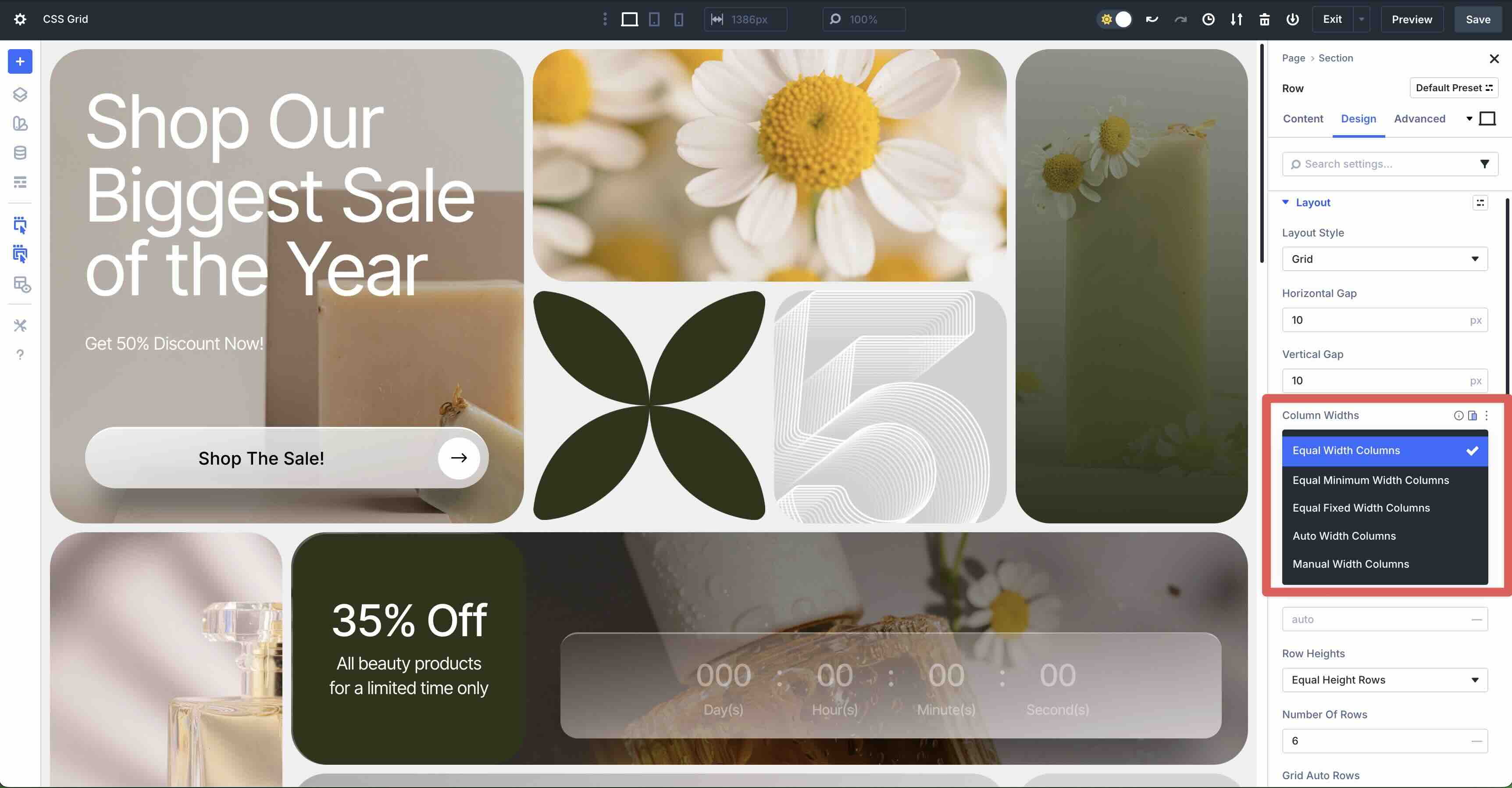The height and width of the screenshot is (788, 1512).
Task: Choose Manual Width Columns option
Action: click(x=1350, y=564)
